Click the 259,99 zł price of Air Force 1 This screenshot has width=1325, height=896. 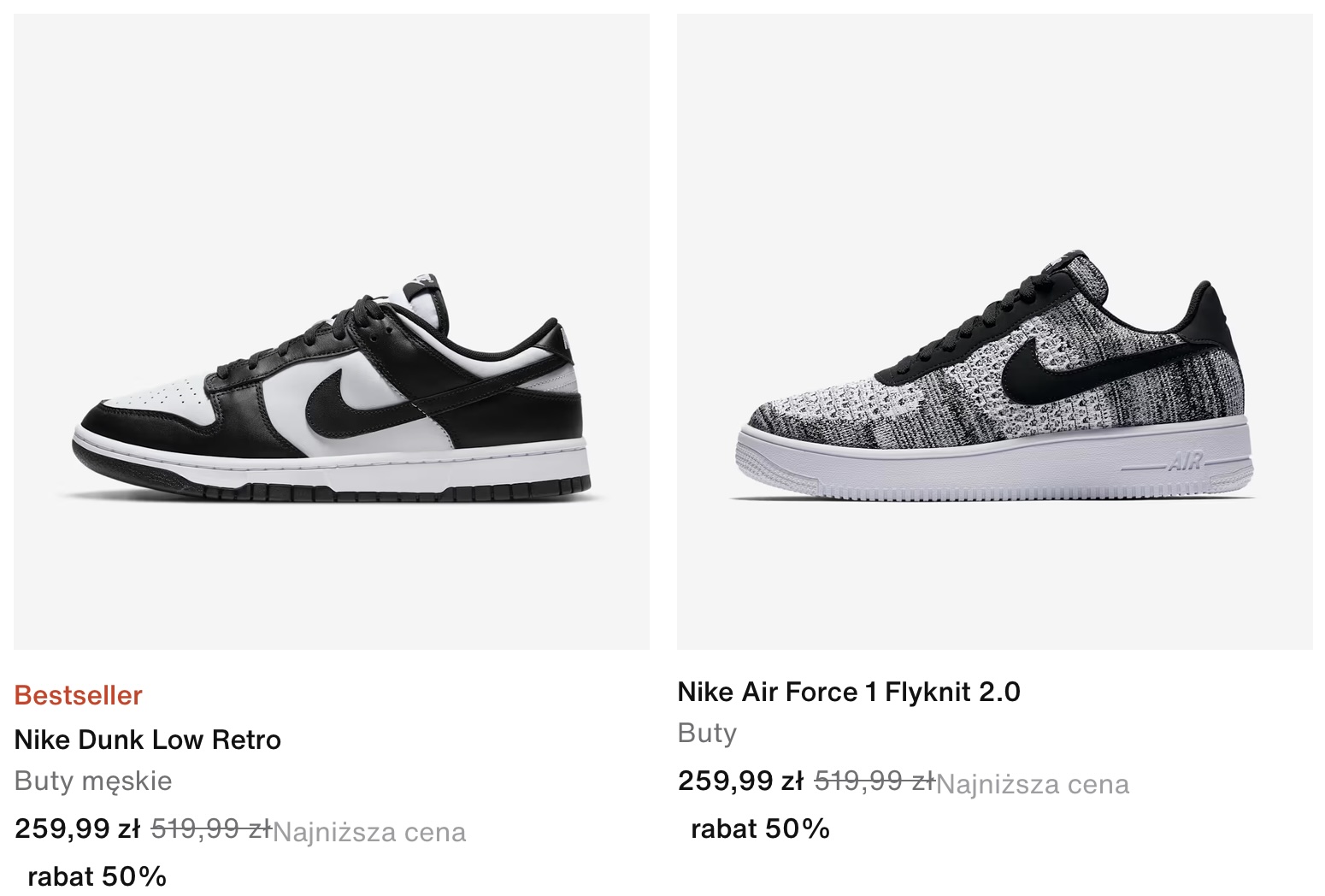pos(741,781)
